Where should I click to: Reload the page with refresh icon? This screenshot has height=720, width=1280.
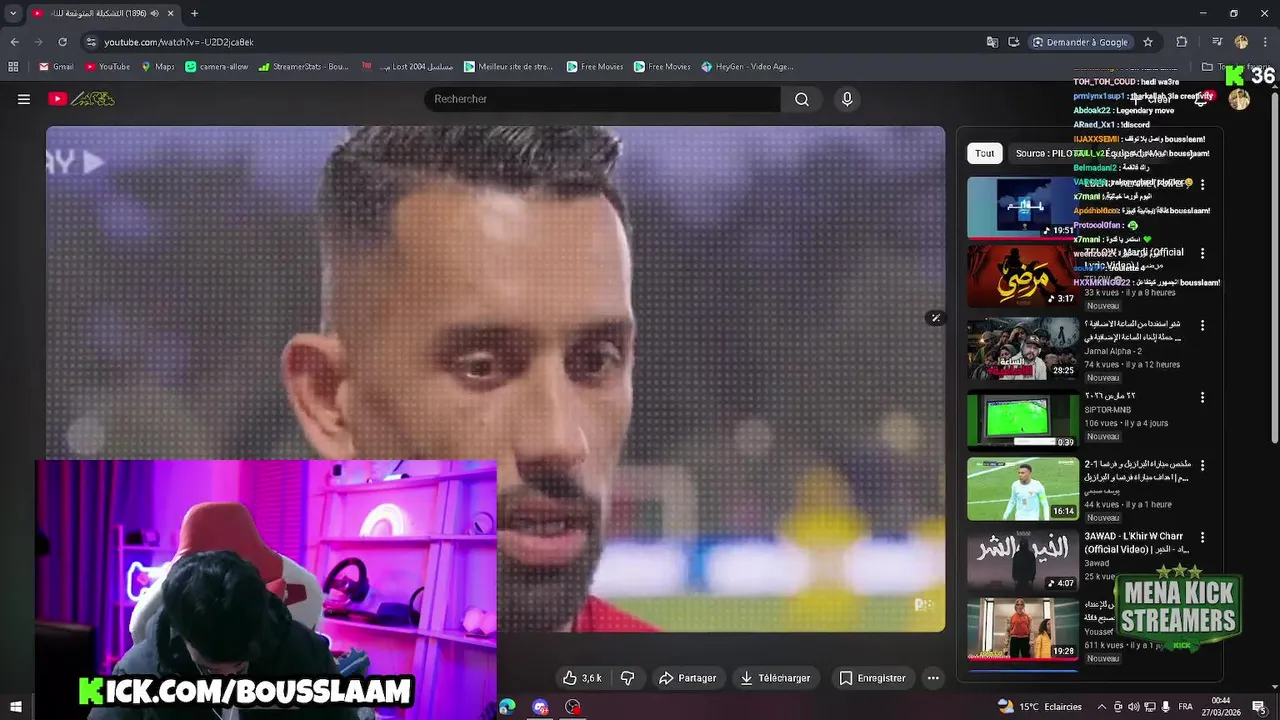(x=62, y=42)
